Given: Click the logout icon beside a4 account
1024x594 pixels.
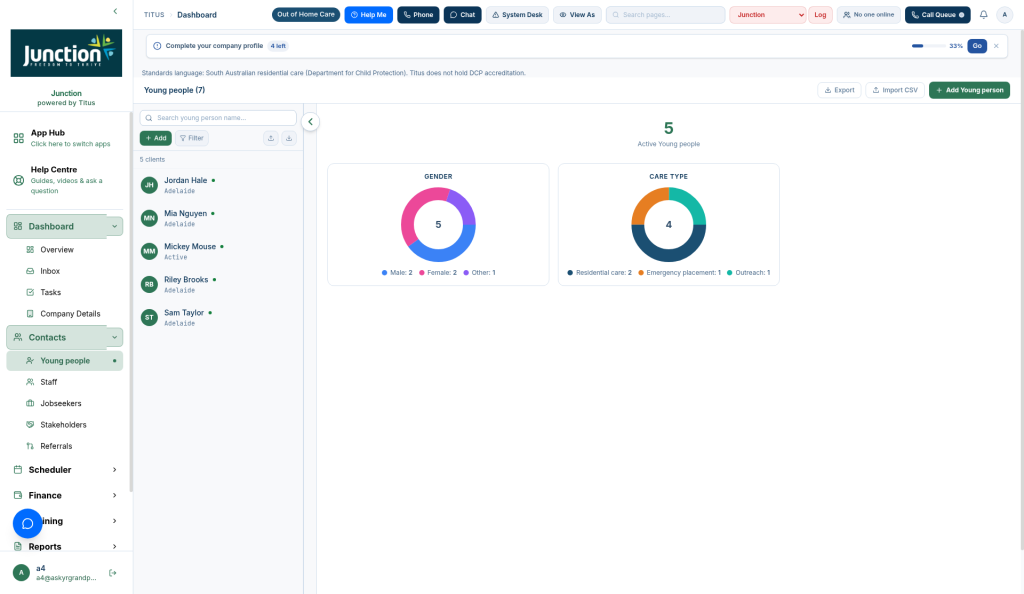Looking at the screenshot, I should point(113,573).
